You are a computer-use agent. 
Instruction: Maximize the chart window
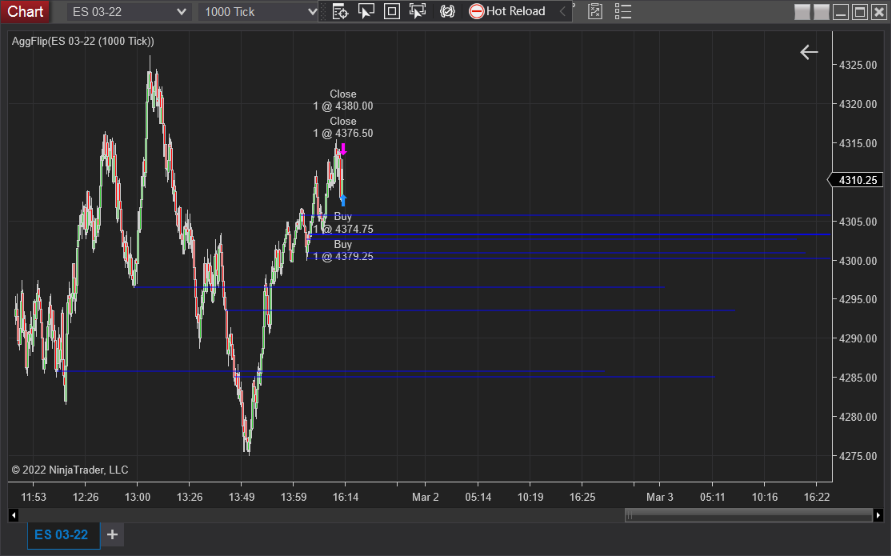click(860, 12)
